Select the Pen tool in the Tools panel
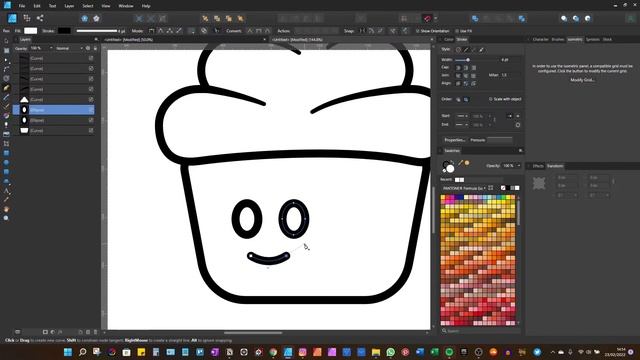Viewport: 640px width, 360px height. (x=6, y=88)
